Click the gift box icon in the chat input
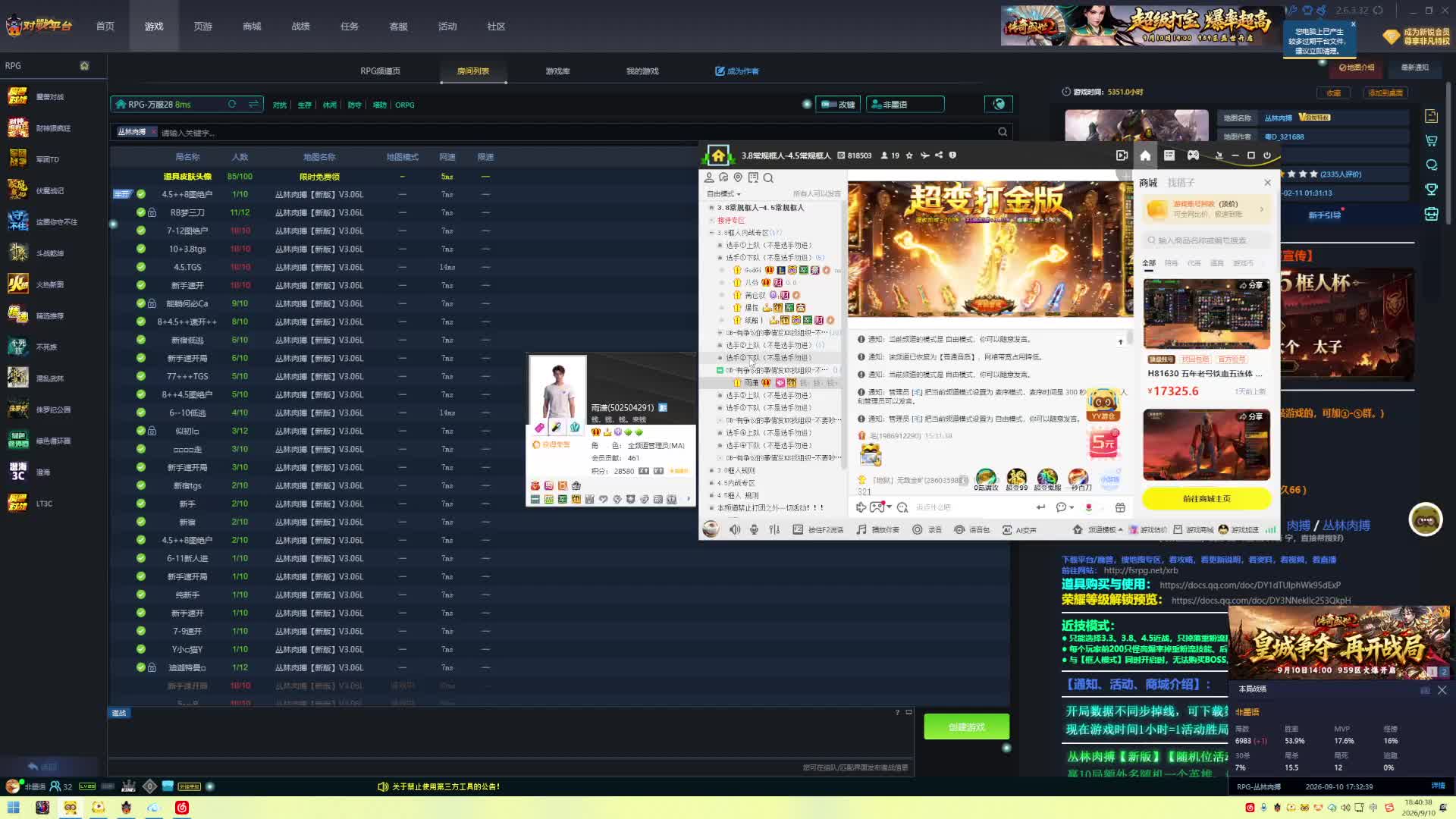This screenshot has width=1456, height=819. (x=1120, y=507)
